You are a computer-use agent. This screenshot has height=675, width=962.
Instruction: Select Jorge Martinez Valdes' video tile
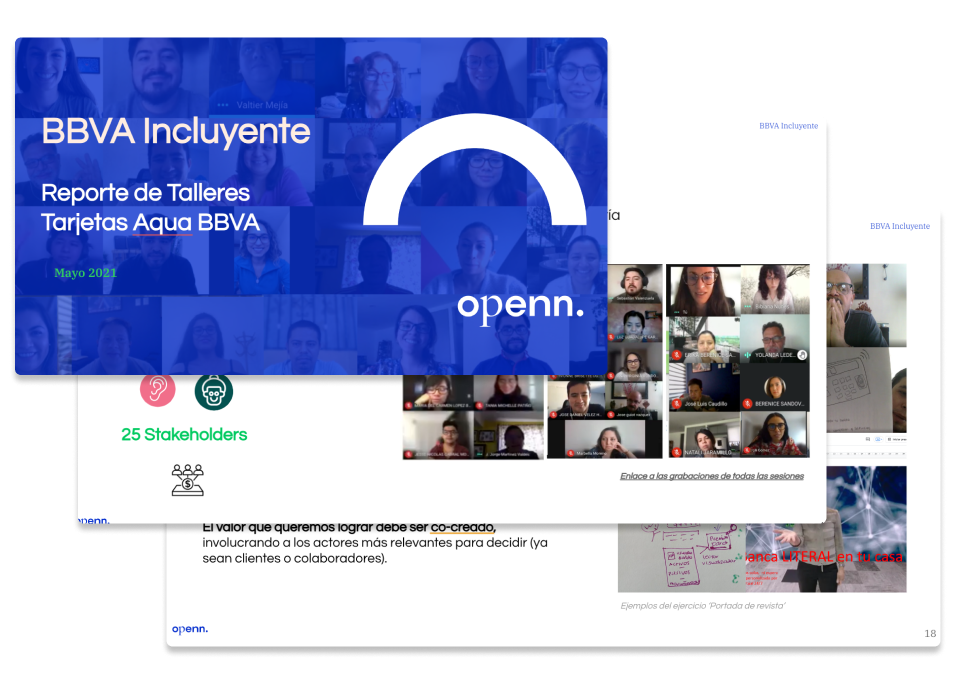tap(509, 436)
